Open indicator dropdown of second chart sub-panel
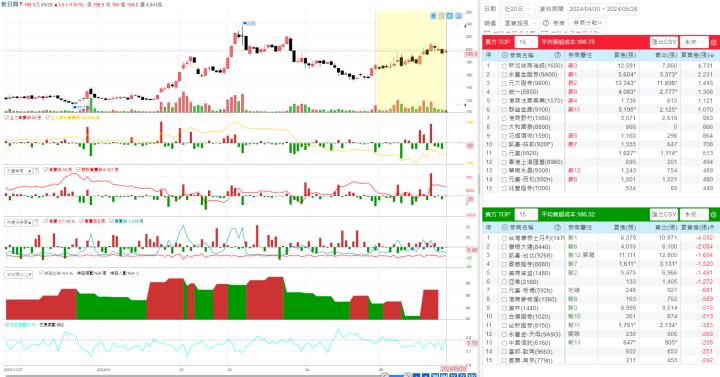 coord(18,171)
